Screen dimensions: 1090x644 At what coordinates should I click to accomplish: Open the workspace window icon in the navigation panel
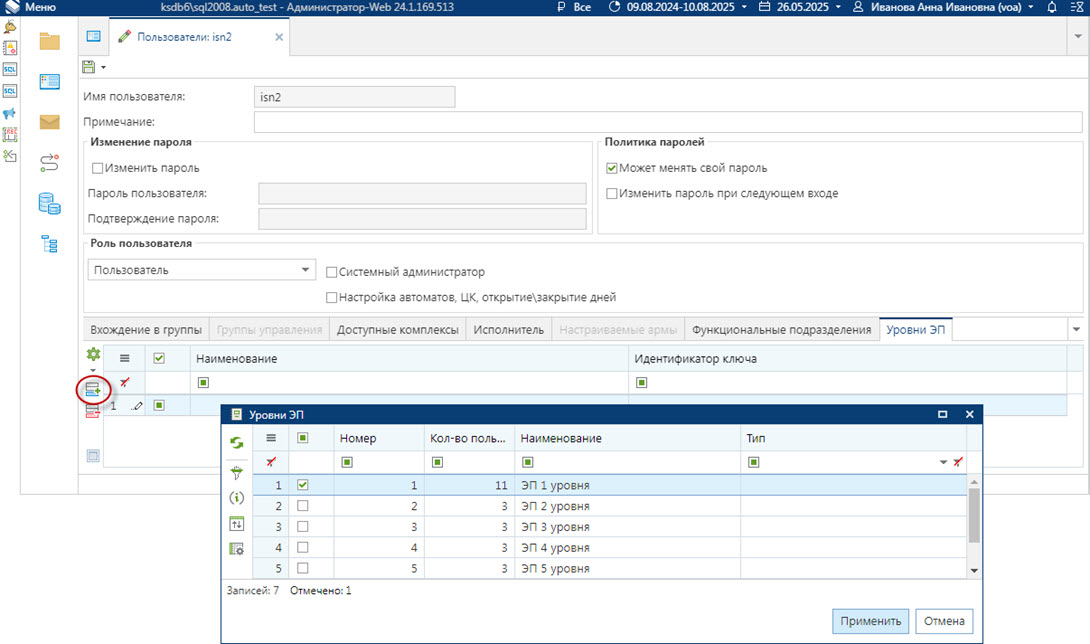(x=49, y=82)
